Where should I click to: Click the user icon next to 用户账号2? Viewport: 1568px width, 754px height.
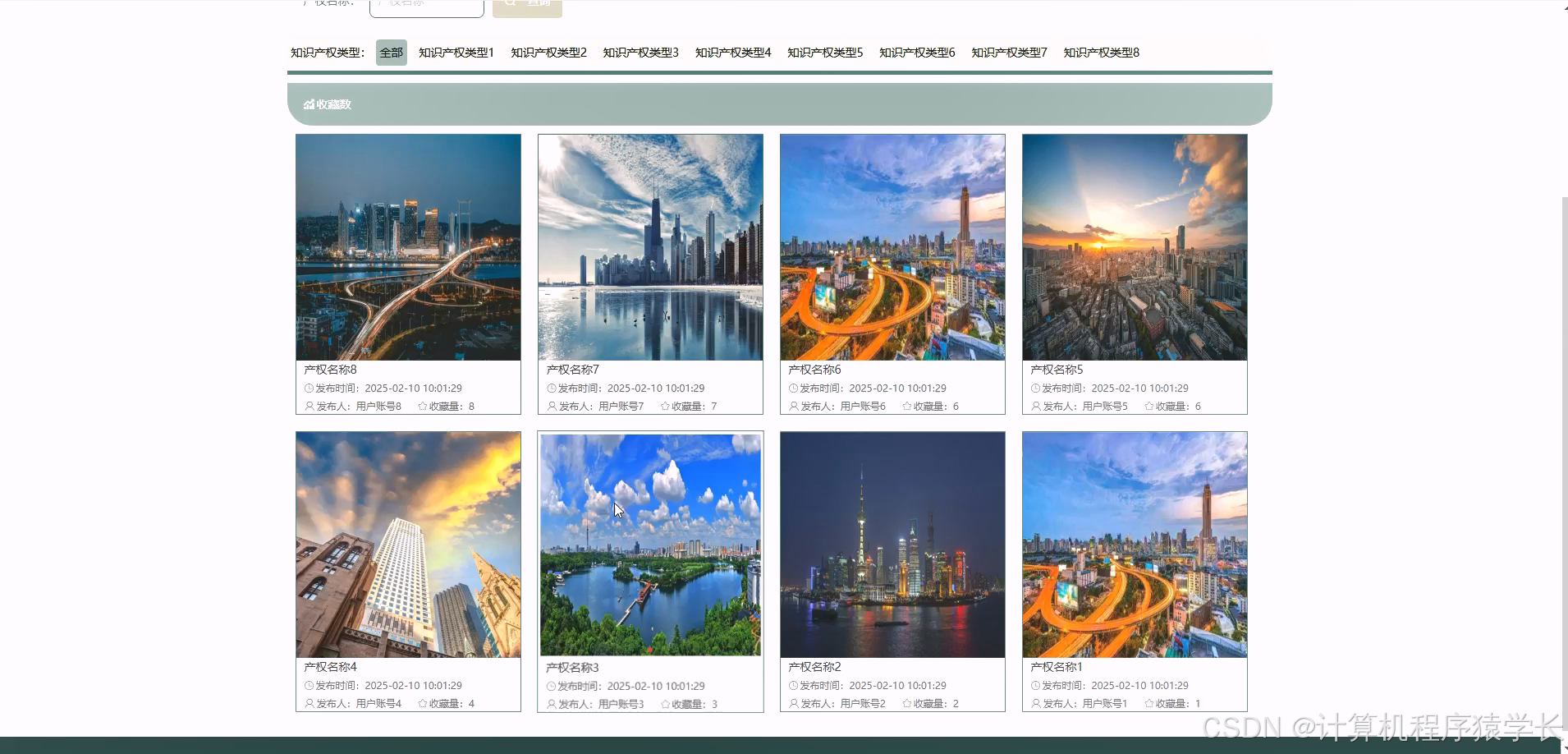[794, 704]
